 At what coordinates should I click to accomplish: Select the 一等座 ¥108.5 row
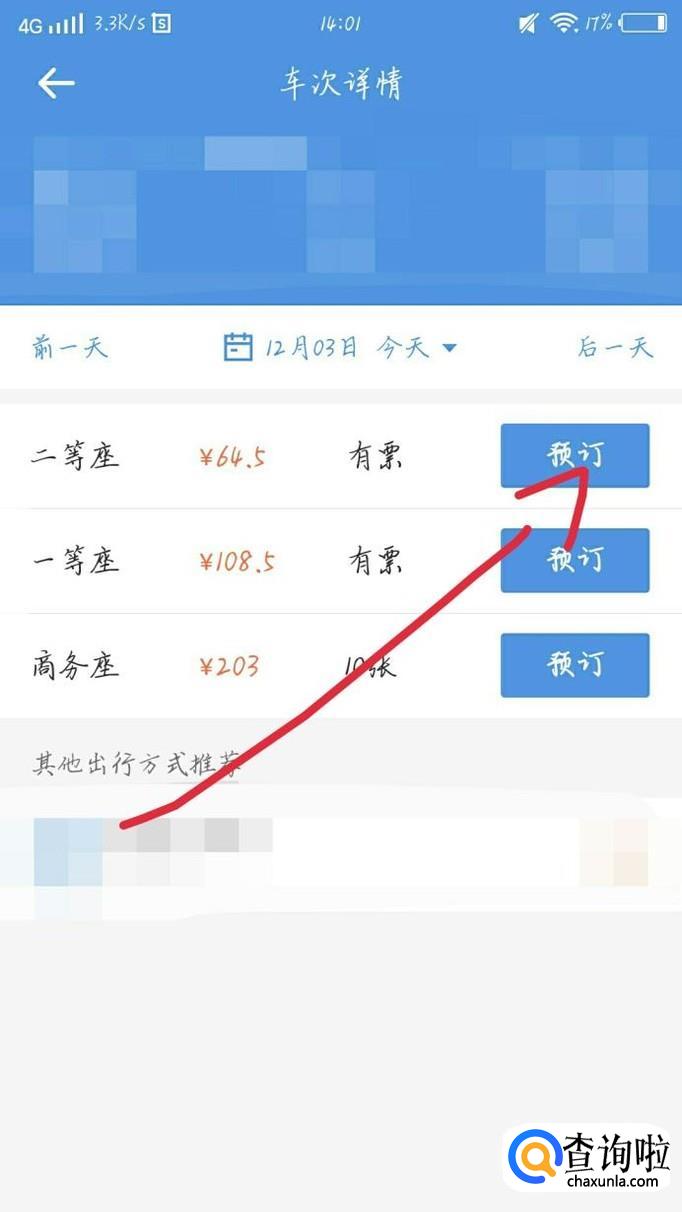341,561
